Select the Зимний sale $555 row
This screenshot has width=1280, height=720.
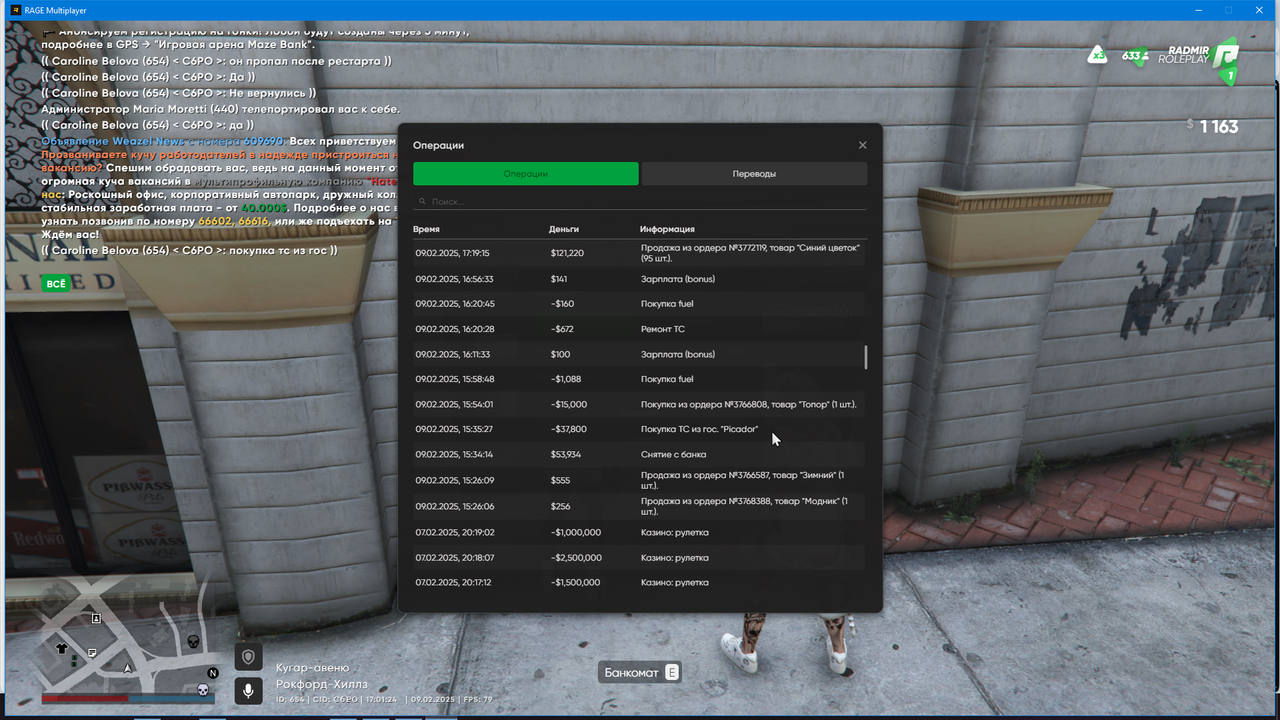click(640, 480)
